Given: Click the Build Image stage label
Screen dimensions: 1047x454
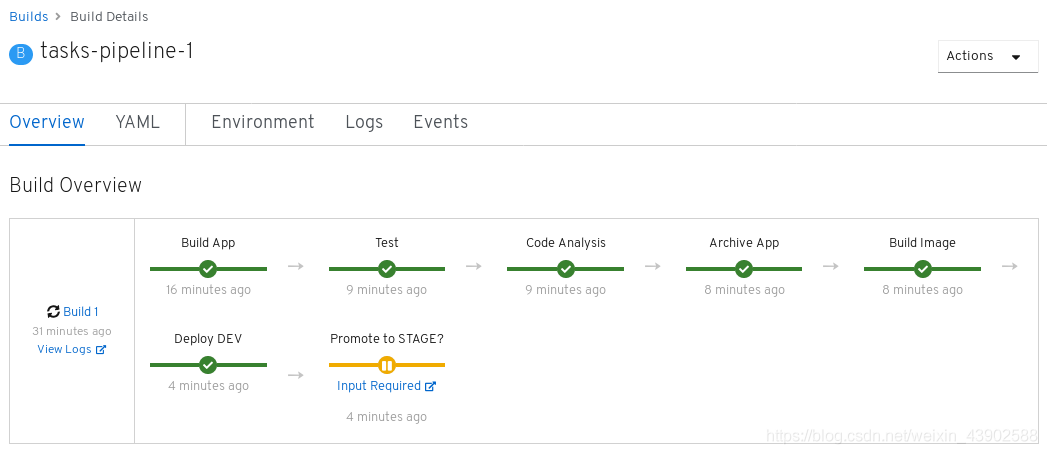Looking at the screenshot, I should tap(922, 243).
